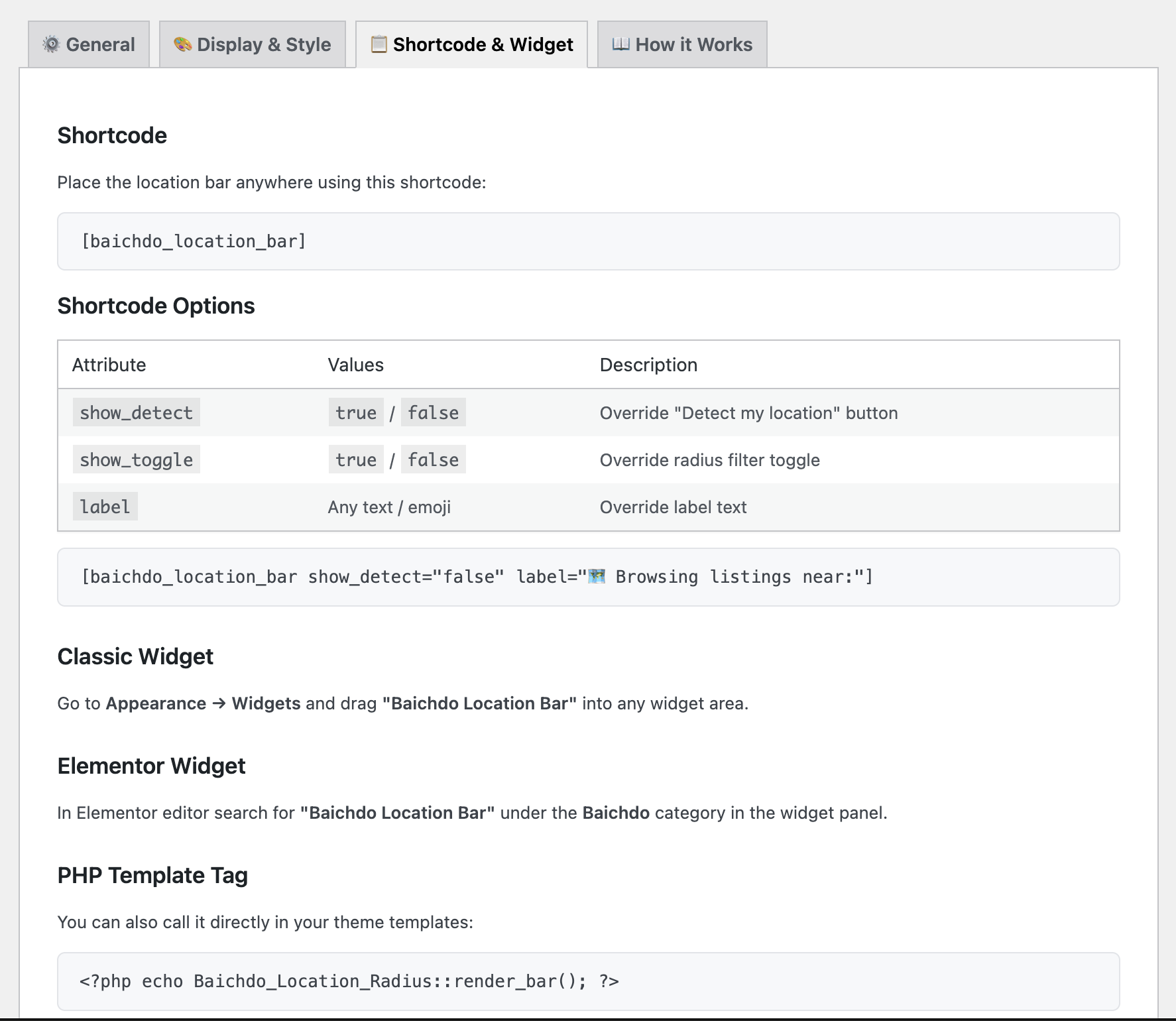This screenshot has width=1176, height=1021.
Task: Click the palette icon on Display & Style
Action: point(182,44)
